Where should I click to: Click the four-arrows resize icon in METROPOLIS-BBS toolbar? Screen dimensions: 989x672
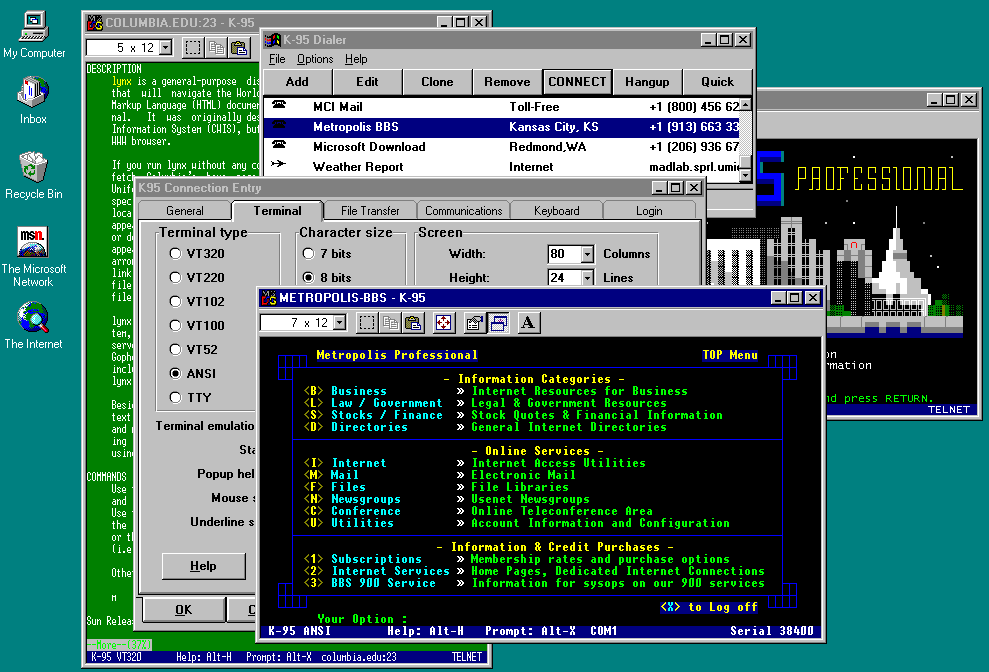pyautogui.click(x=443, y=322)
